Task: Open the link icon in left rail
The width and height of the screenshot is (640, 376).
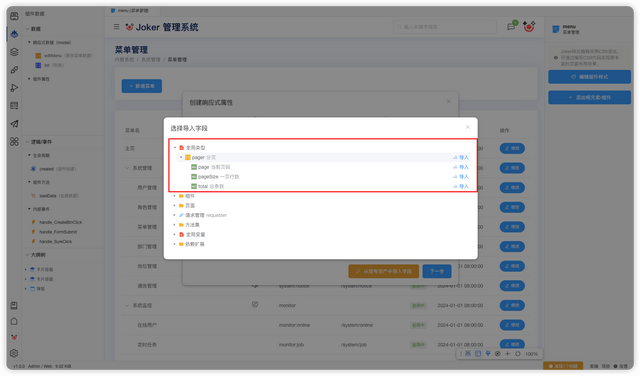Action: (14, 70)
